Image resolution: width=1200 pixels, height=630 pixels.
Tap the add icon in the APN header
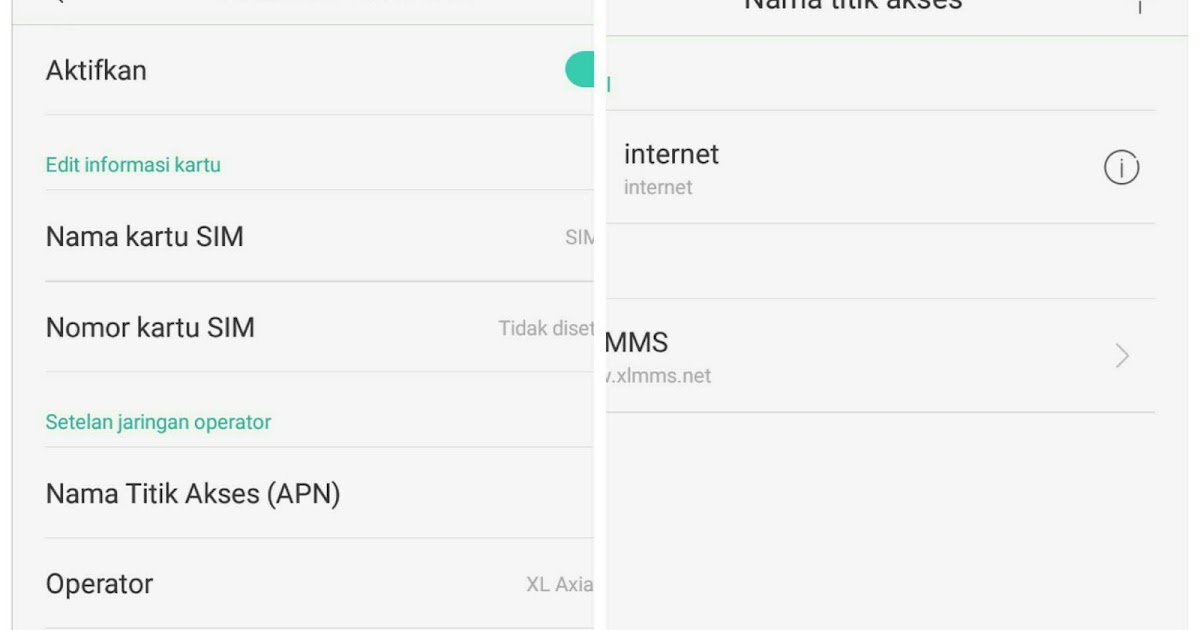[1138, 6]
